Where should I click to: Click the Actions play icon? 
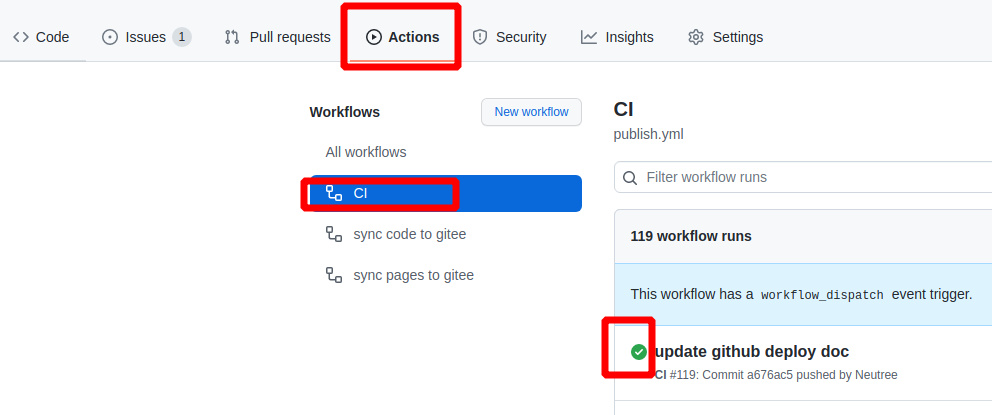pyautogui.click(x=374, y=37)
